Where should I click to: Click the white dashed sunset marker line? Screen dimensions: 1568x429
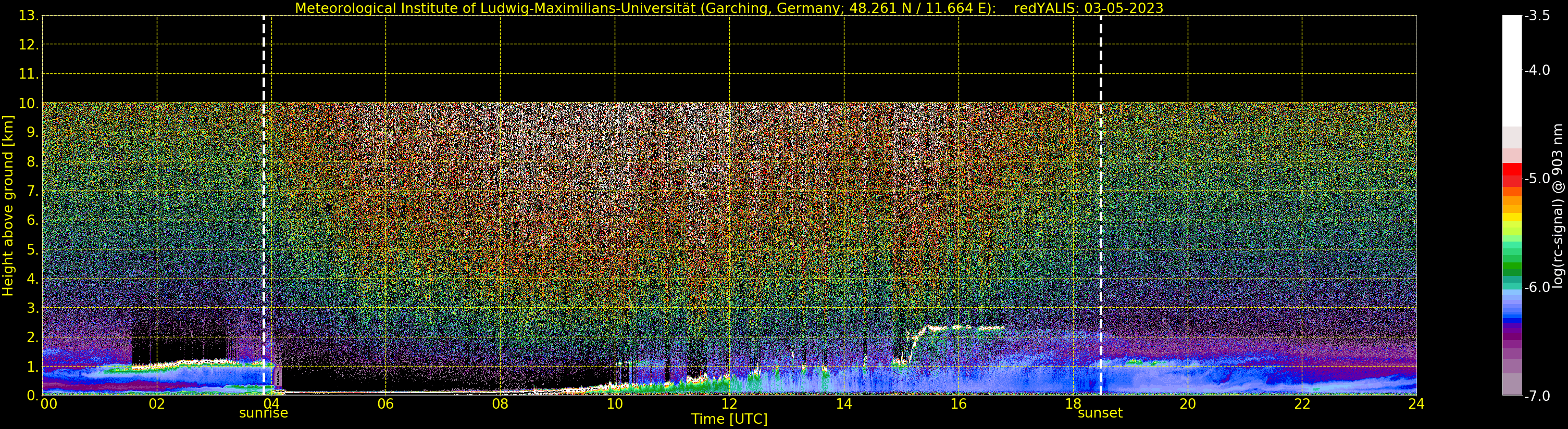1101,206
